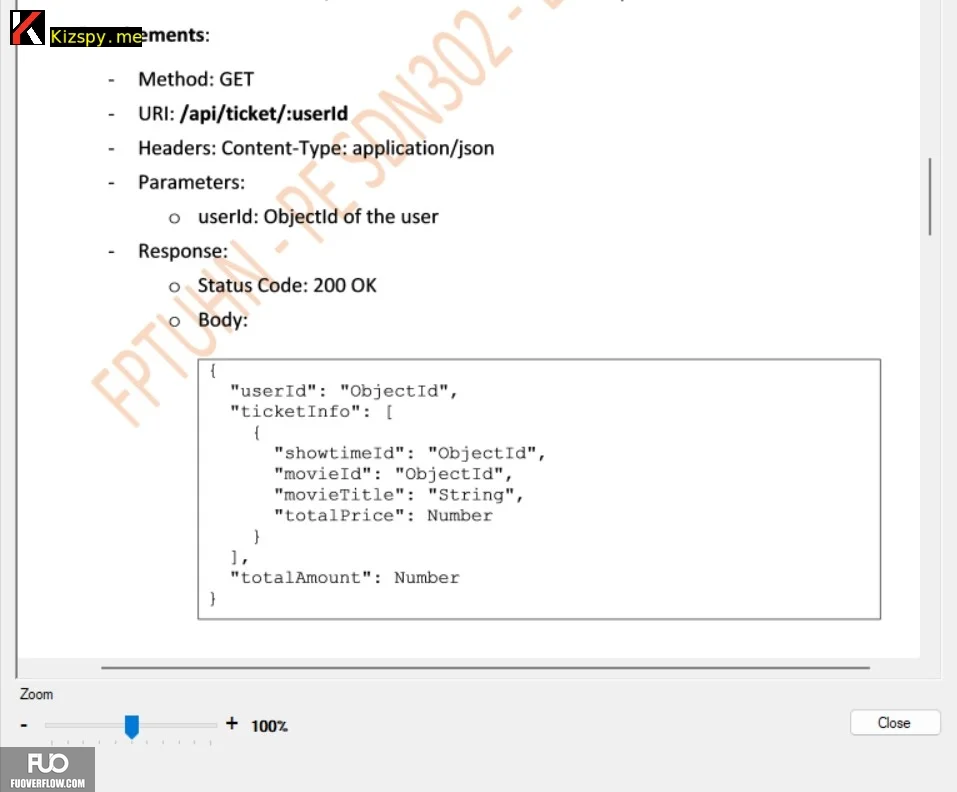Click the horizontal scrollbar at document bottom
The image size is (957, 792).
click(485, 668)
